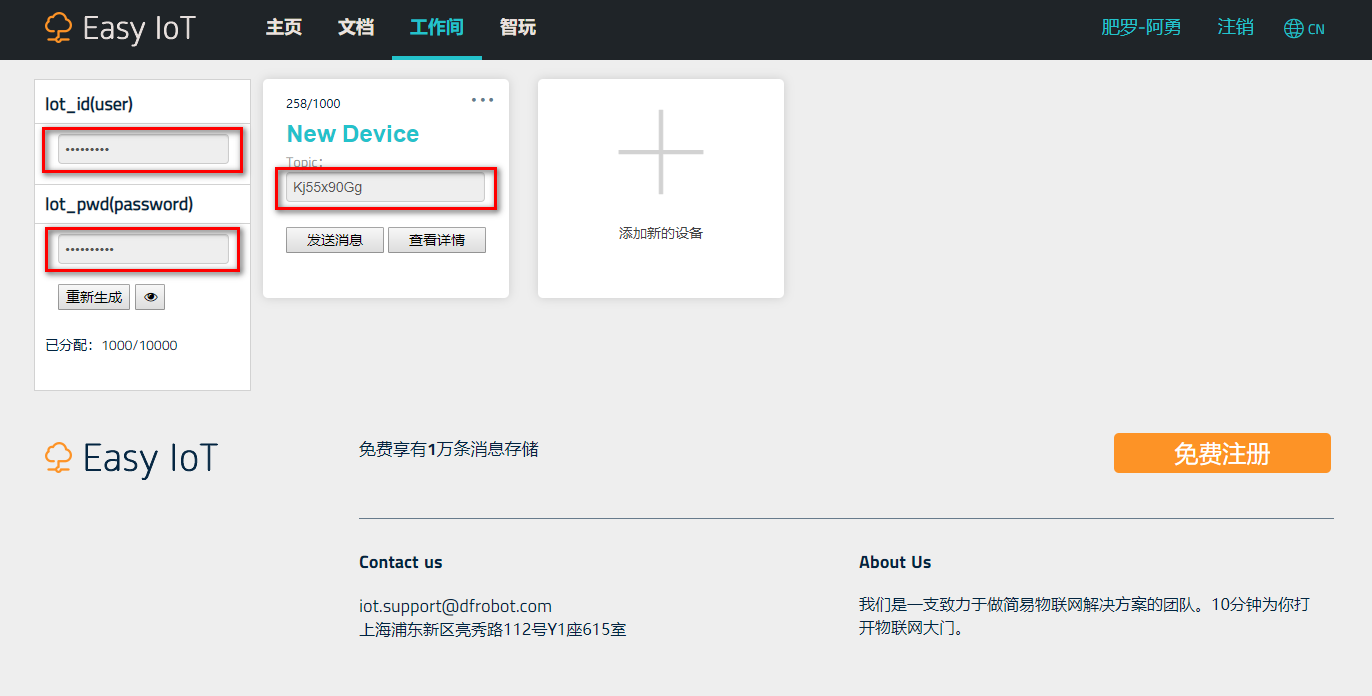Image resolution: width=1372 pixels, height=696 pixels.
Task: Select the 工作间 workshop tab
Action: click(x=437, y=28)
